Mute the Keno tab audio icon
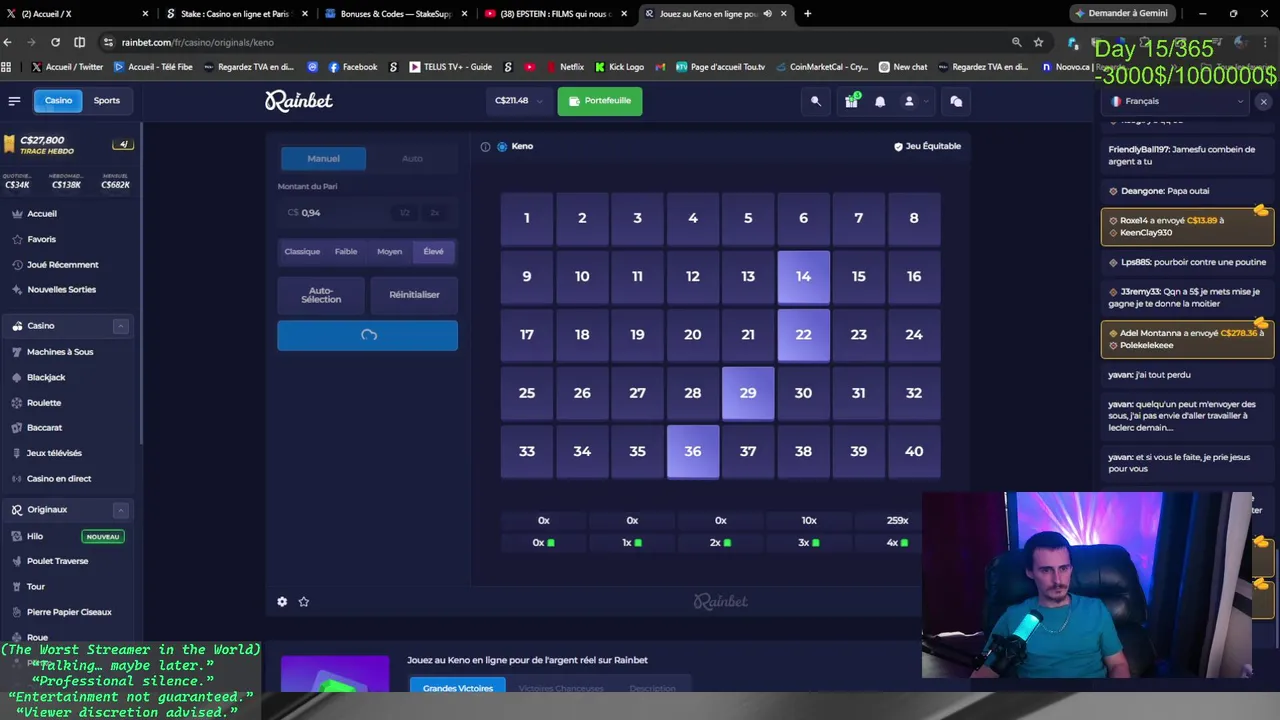This screenshot has height=720, width=1280. (768, 14)
